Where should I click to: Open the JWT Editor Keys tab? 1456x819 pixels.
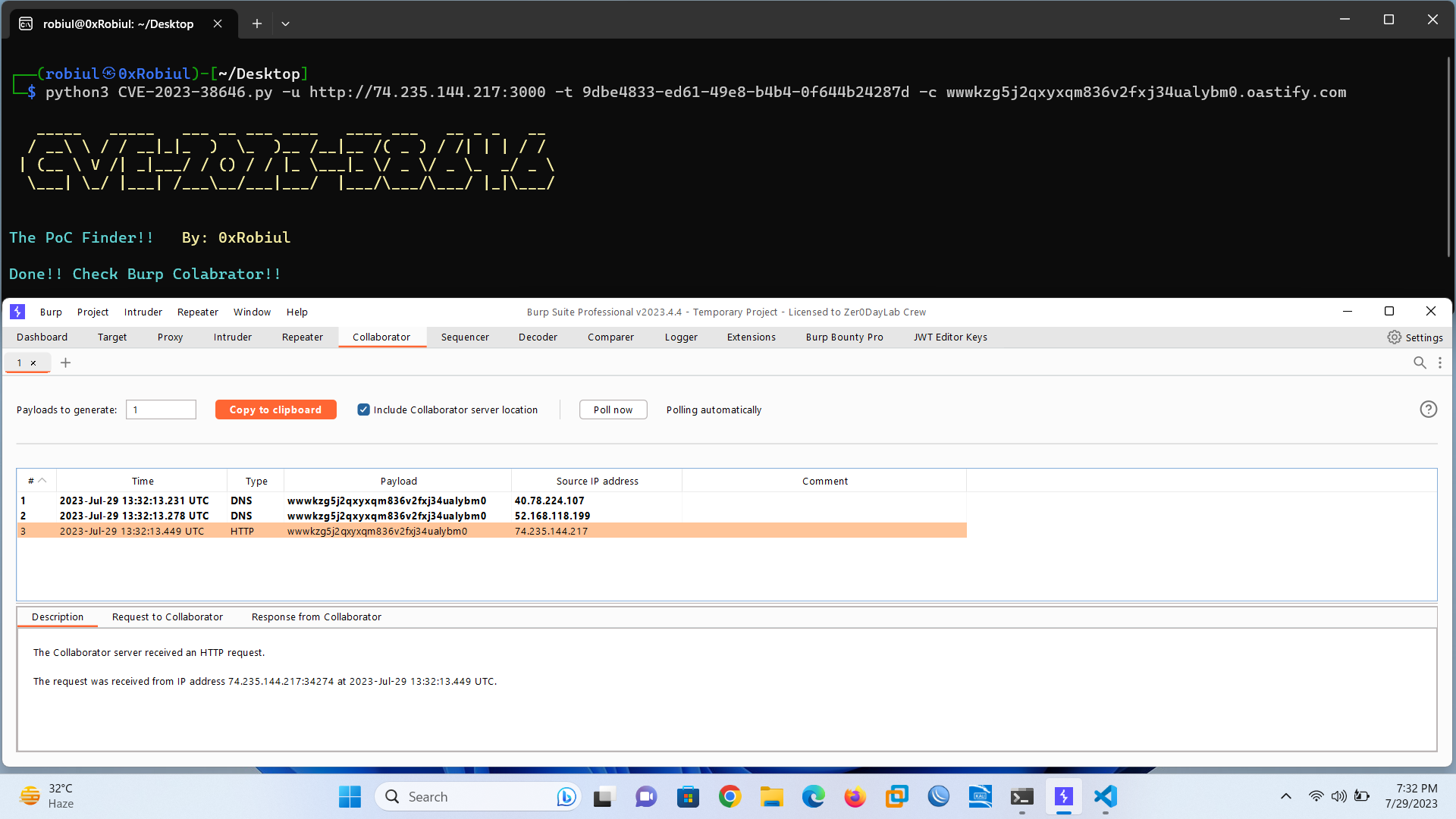[950, 337]
